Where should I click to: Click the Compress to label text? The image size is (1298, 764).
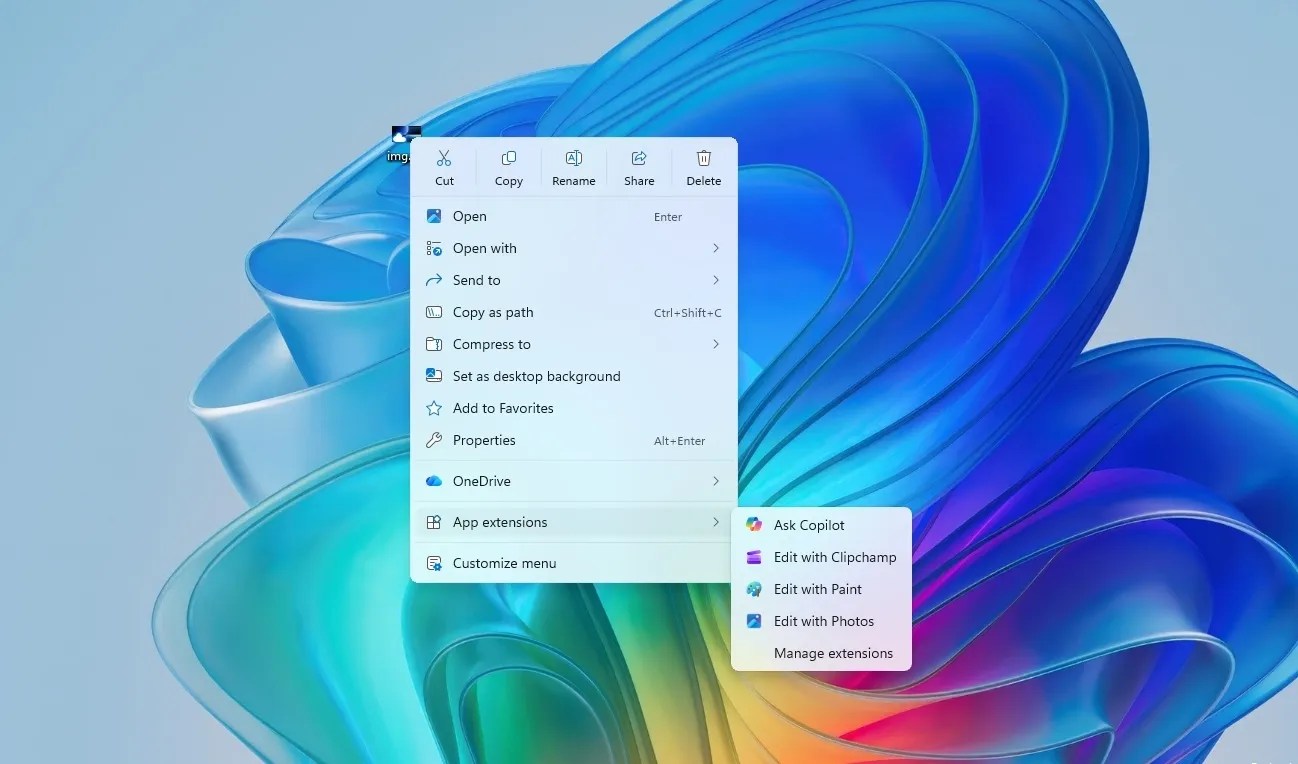coord(492,344)
